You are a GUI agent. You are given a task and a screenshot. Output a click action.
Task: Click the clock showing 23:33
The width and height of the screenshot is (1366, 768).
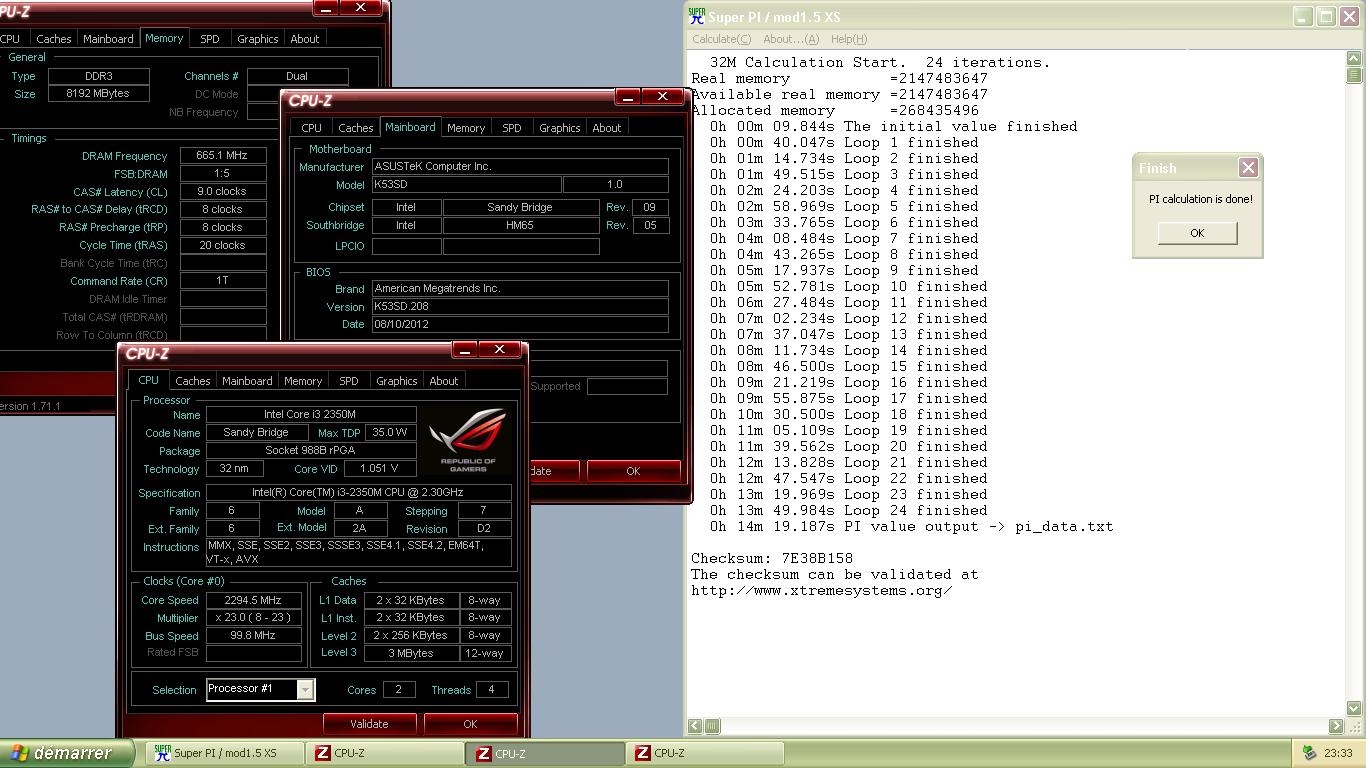point(1338,753)
